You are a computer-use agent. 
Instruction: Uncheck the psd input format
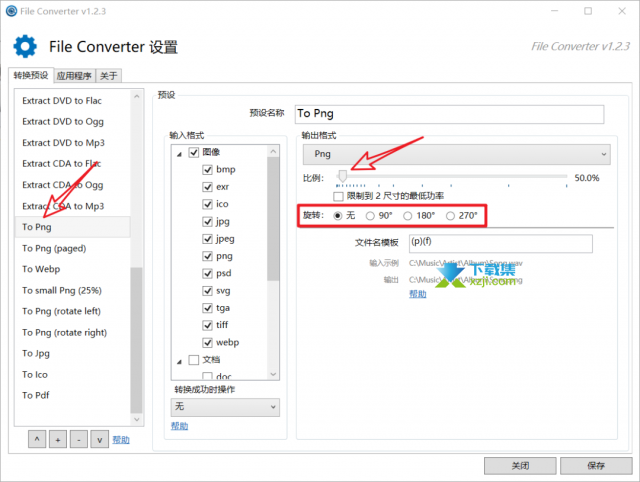pos(208,273)
